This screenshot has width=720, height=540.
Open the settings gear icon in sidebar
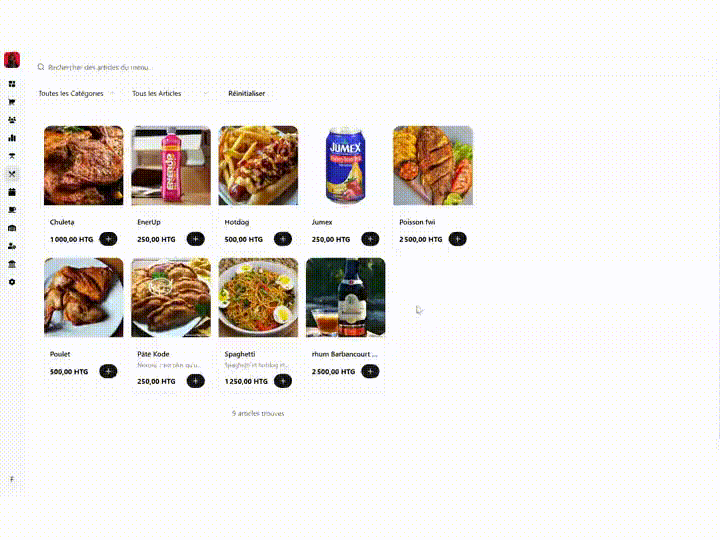point(12,282)
